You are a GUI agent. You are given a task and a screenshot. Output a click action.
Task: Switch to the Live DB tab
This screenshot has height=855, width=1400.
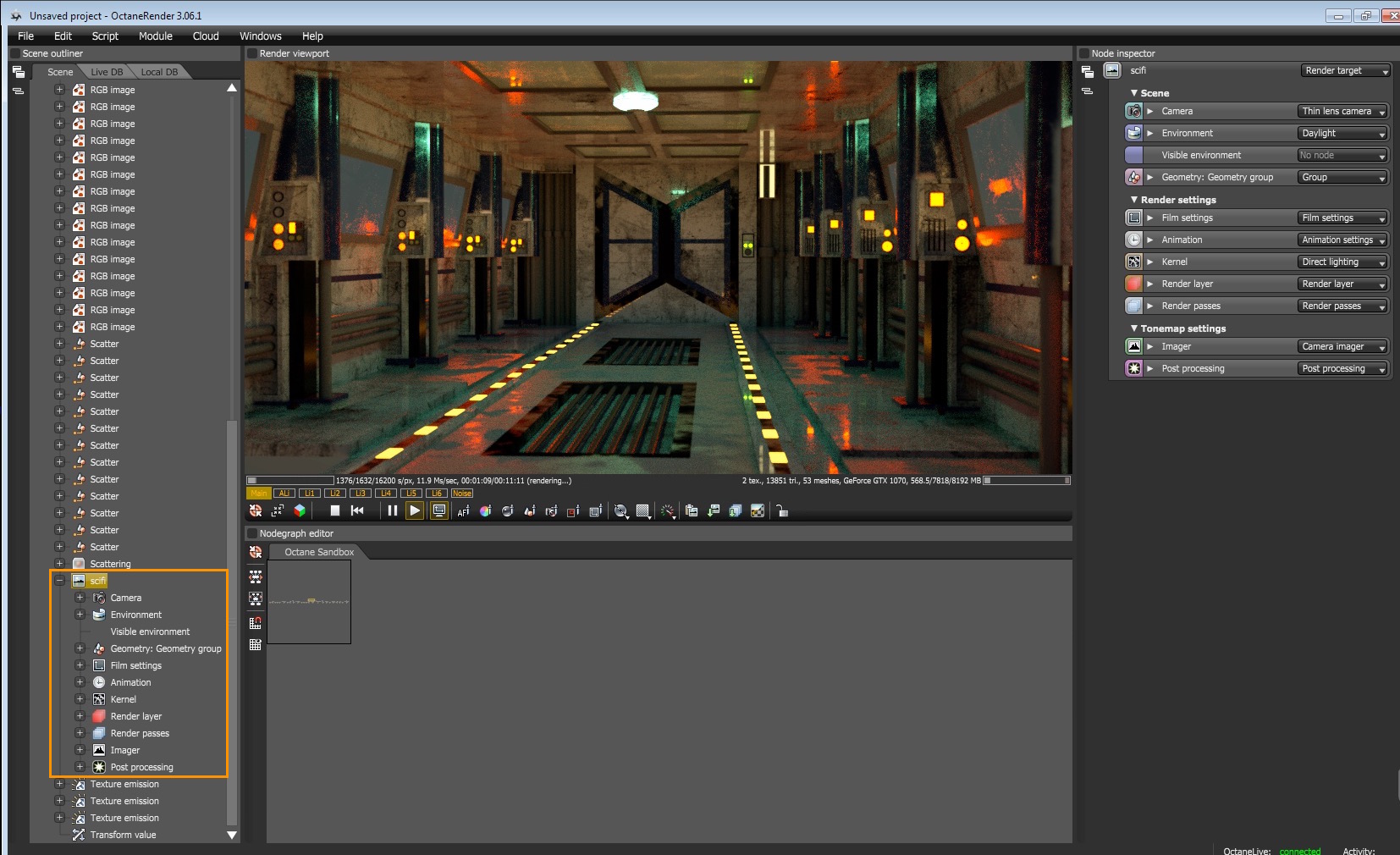pyautogui.click(x=107, y=72)
